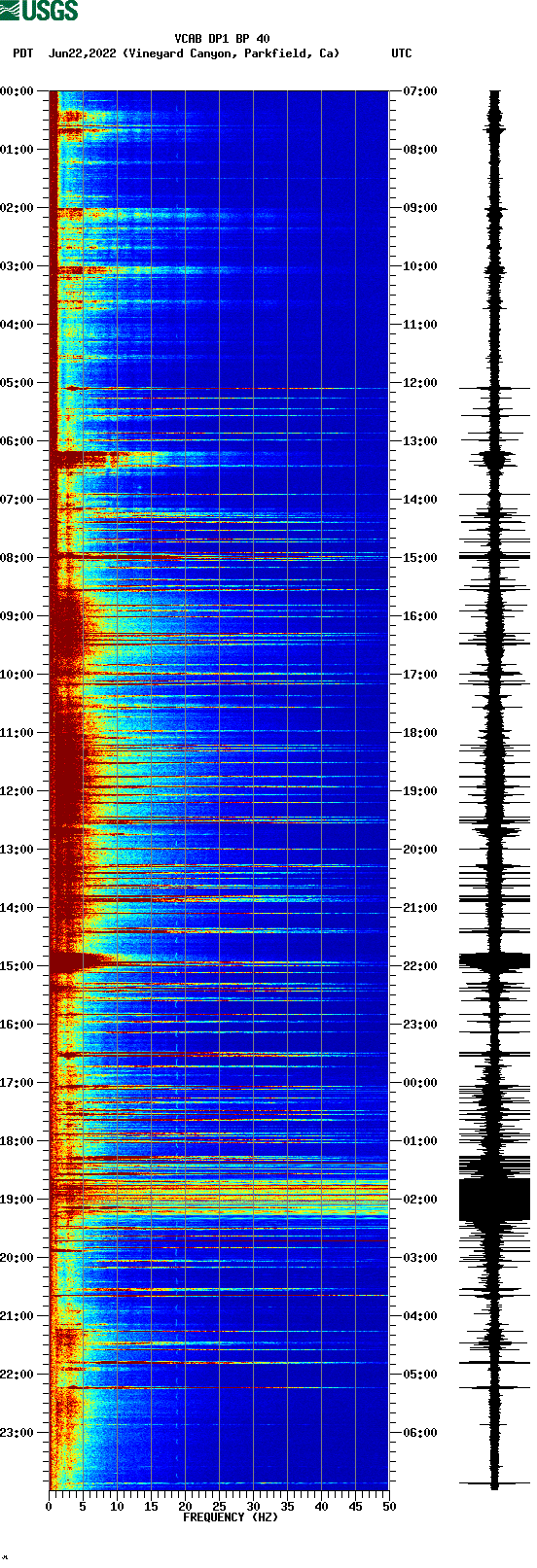Click the 15:00 UTC time label
The height and width of the screenshot is (1568, 537).
(420, 558)
